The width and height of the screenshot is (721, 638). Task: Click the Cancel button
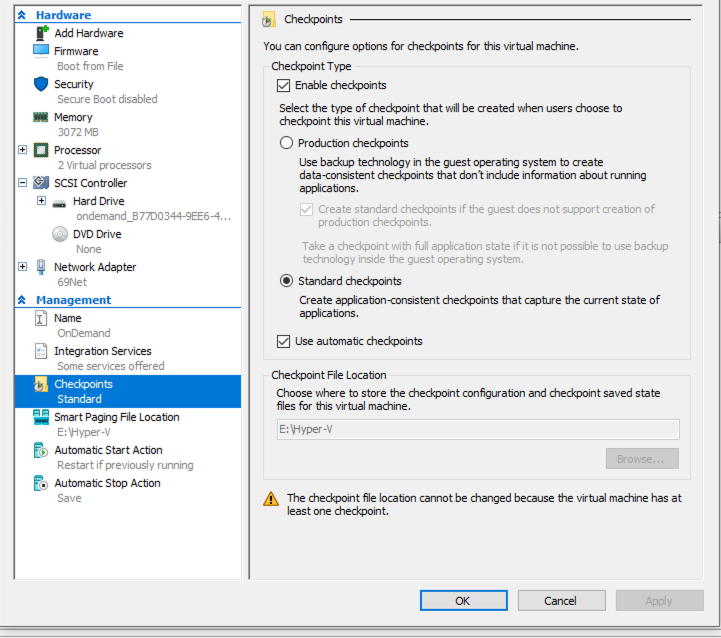pos(561,601)
